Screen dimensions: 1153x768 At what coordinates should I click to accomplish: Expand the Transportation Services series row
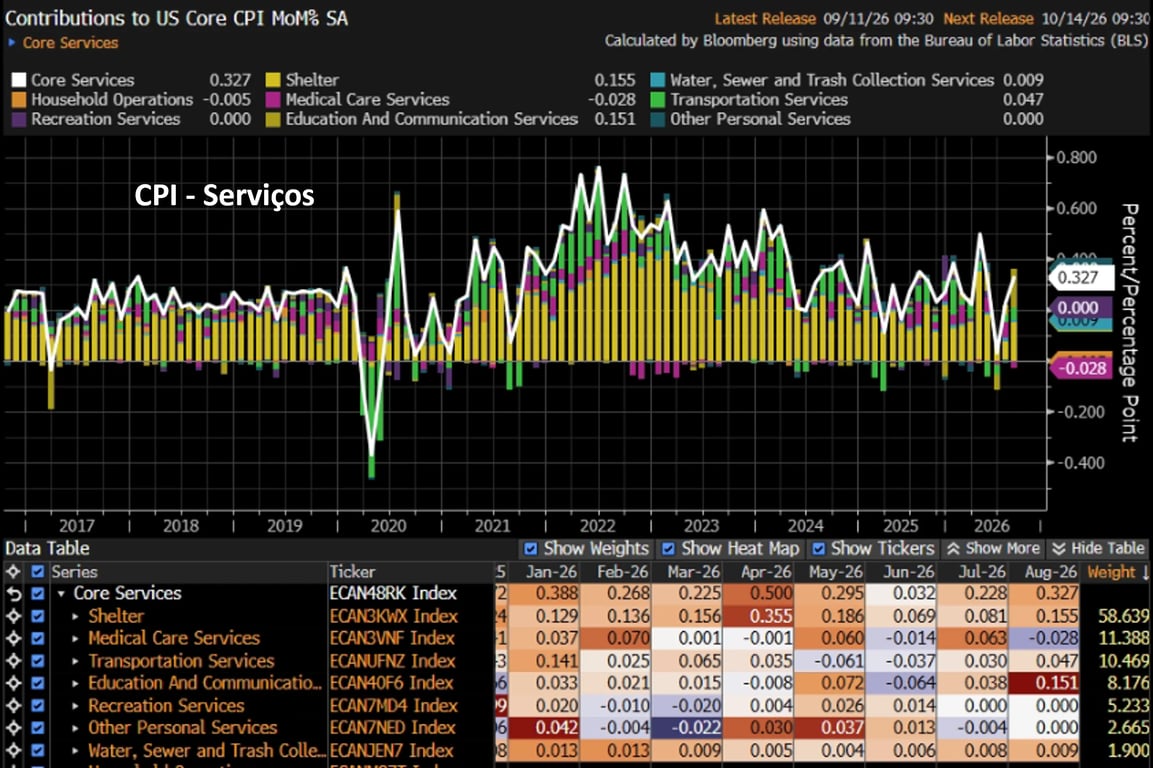point(76,661)
